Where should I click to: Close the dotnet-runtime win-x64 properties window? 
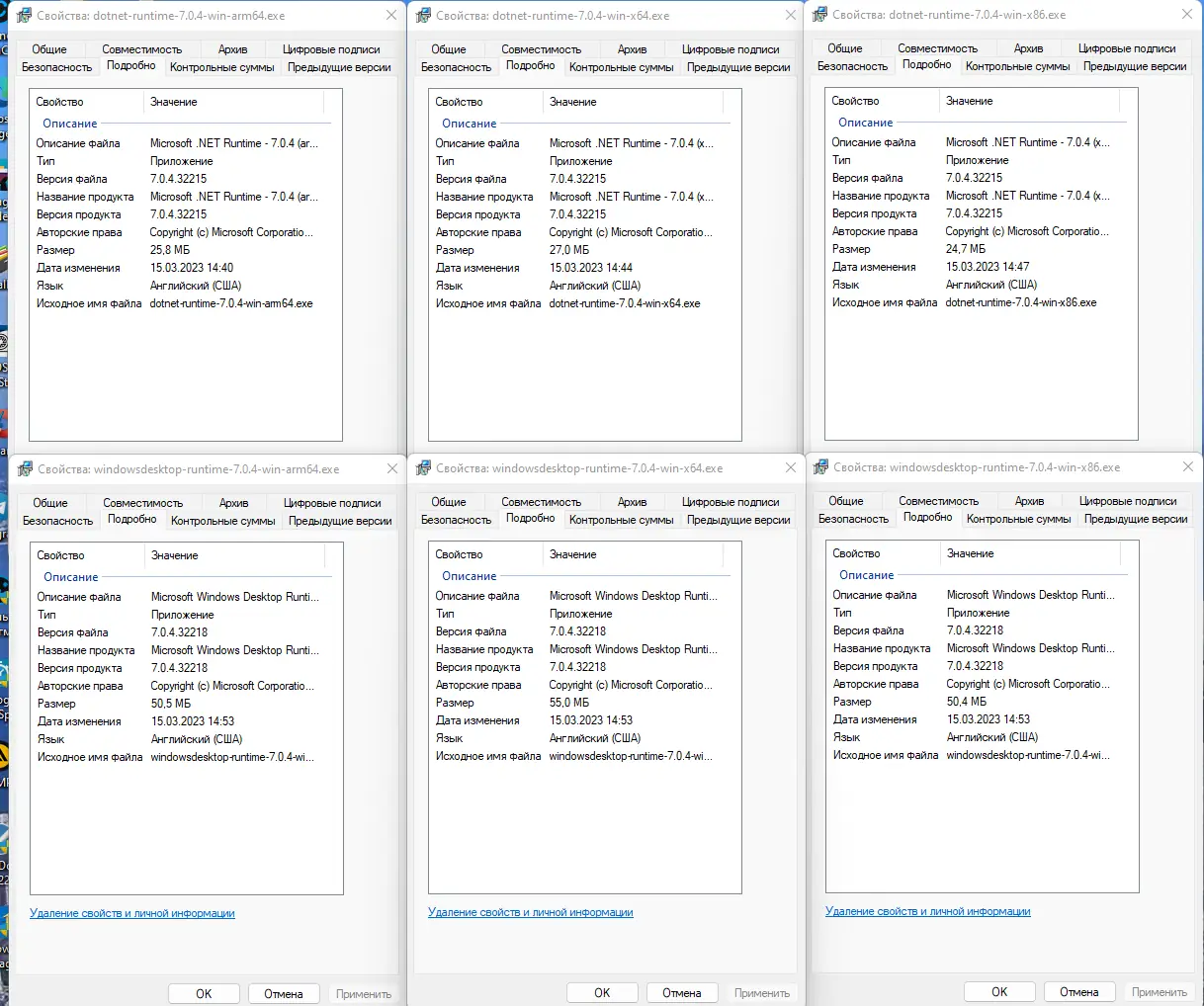[x=790, y=16]
